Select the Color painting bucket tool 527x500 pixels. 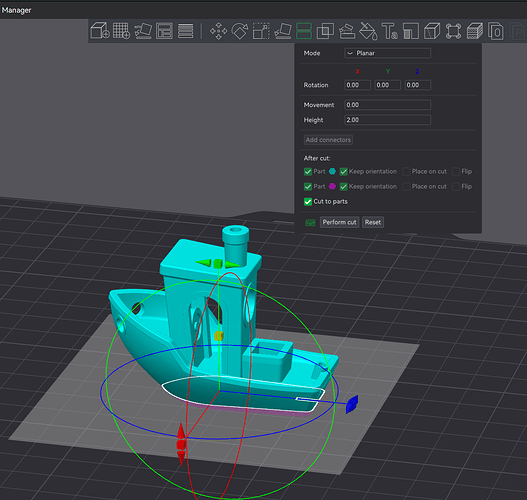click(x=368, y=31)
